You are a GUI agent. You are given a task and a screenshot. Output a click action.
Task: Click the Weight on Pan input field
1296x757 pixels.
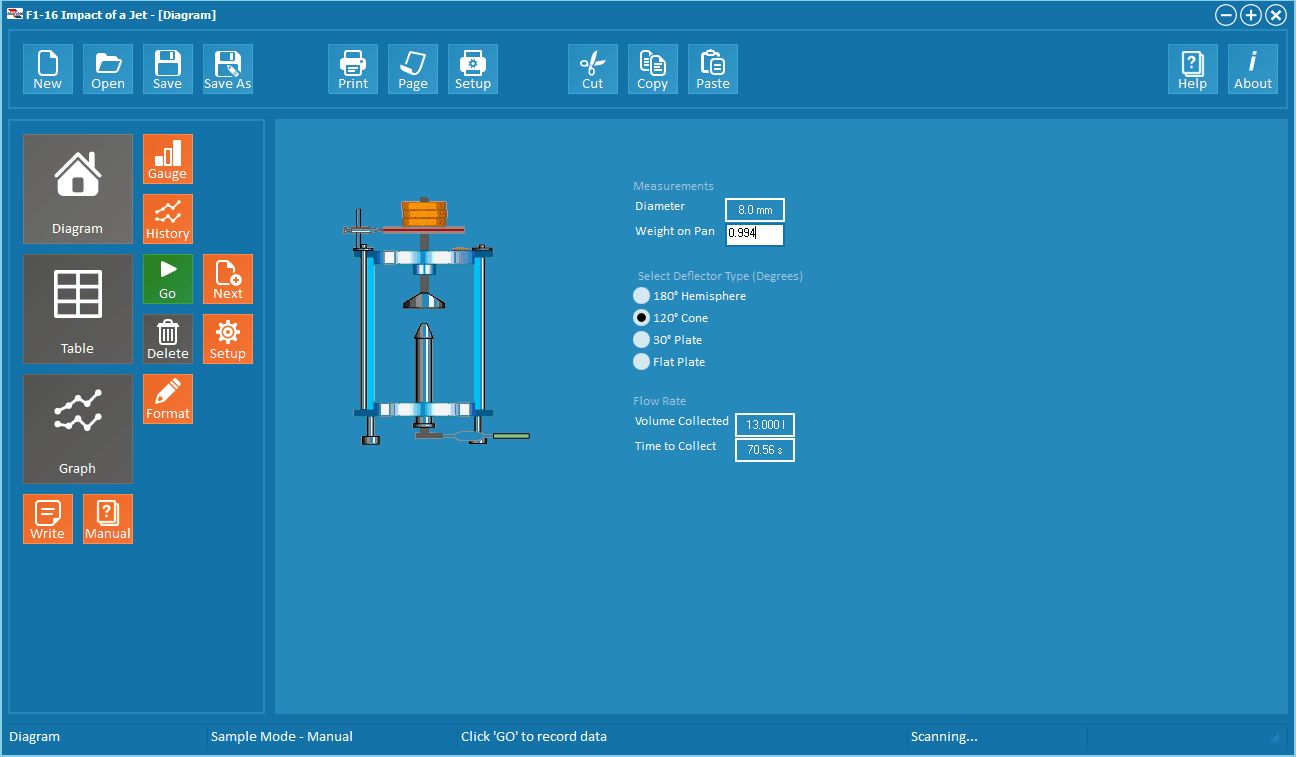tap(755, 234)
